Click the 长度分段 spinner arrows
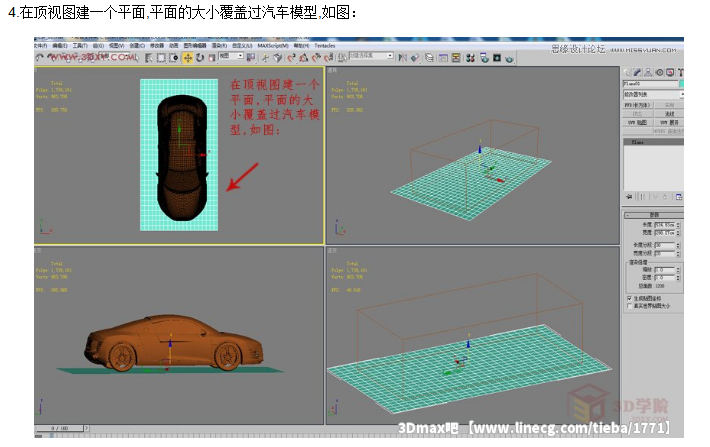This screenshot has height=447, width=710. point(678,245)
